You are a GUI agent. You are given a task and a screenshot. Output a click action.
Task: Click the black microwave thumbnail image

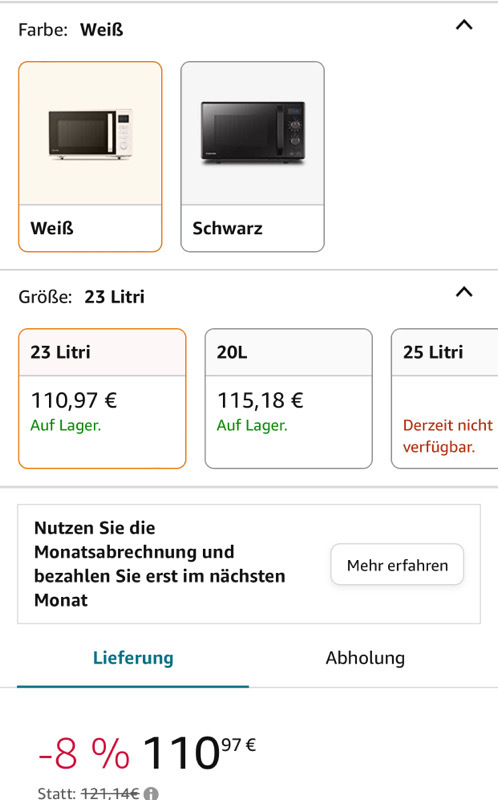click(x=253, y=133)
